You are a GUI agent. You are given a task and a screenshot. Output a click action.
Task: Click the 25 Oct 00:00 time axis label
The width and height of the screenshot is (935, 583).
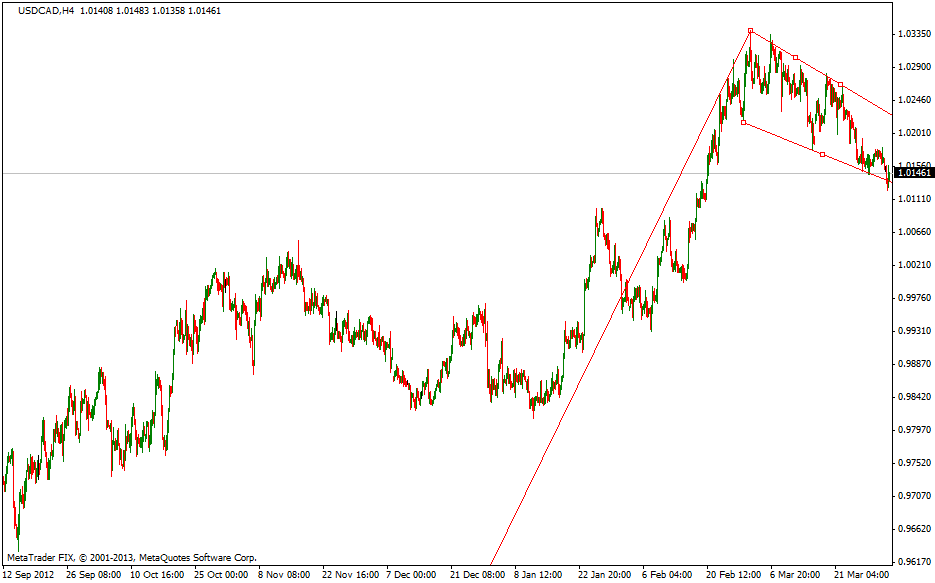222,575
